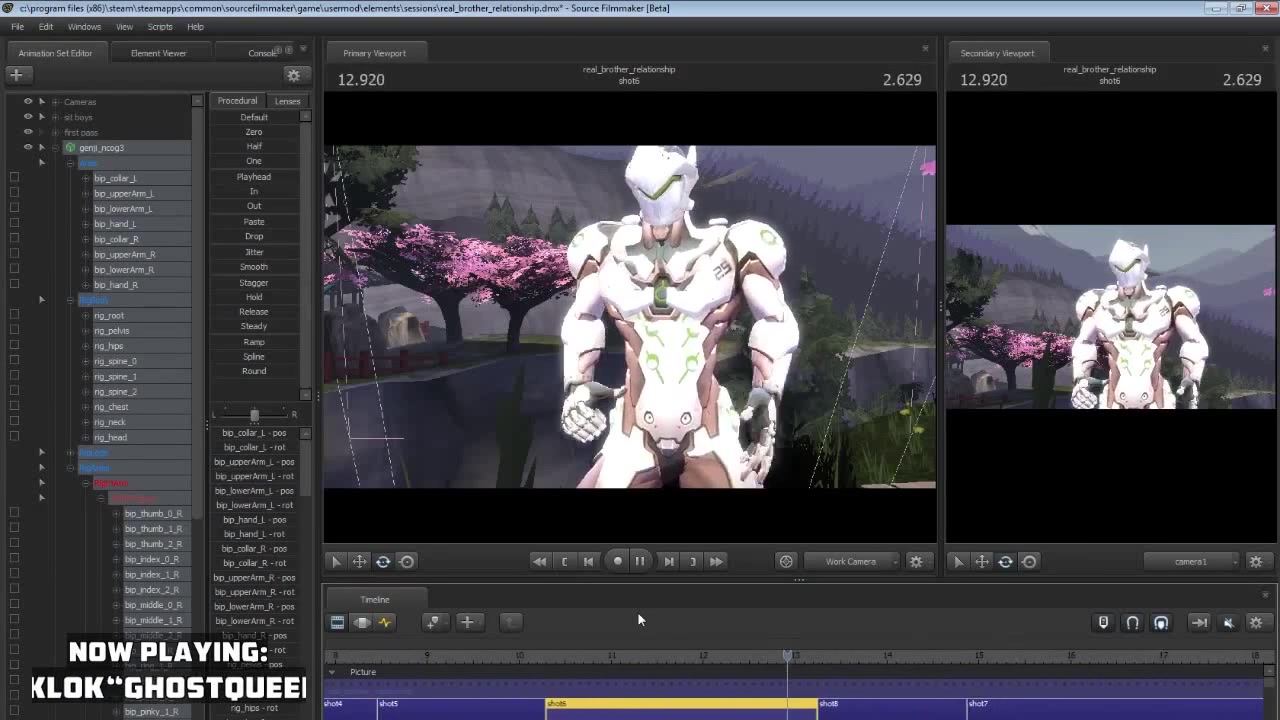Add a new animation set with plus button
The width and height of the screenshot is (1280, 720).
coord(16,75)
